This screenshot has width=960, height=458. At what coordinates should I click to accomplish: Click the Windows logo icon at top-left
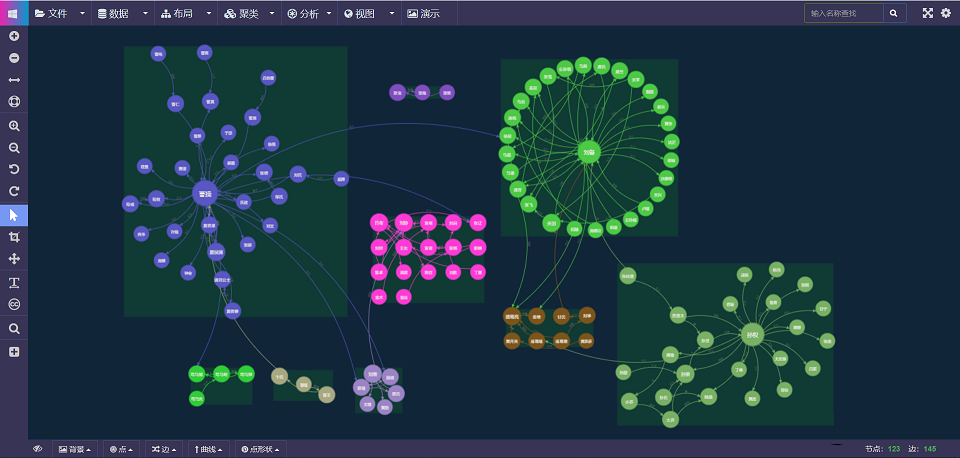13,13
